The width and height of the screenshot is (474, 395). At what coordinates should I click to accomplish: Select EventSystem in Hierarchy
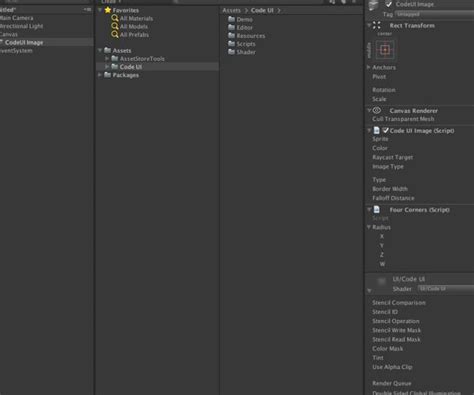16,51
